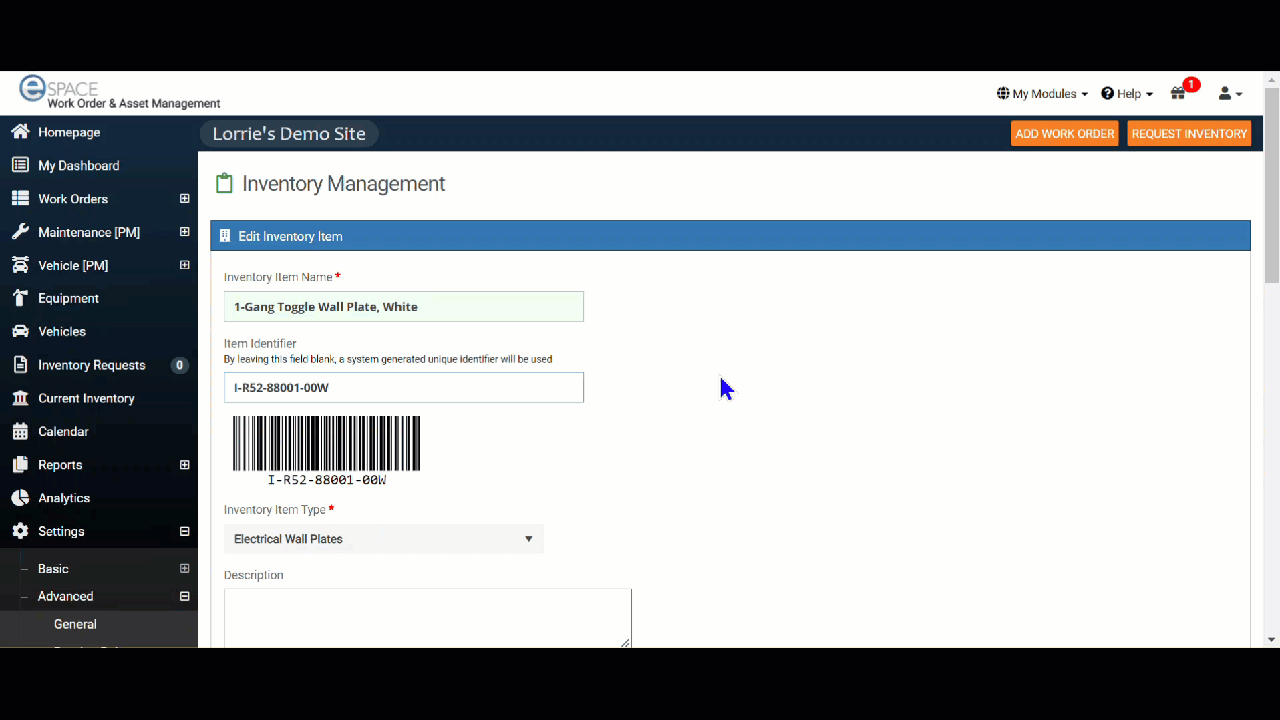The image size is (1280, 720).
Task: Click the ADD WORK ORDER button
Action: point(1064,134)
